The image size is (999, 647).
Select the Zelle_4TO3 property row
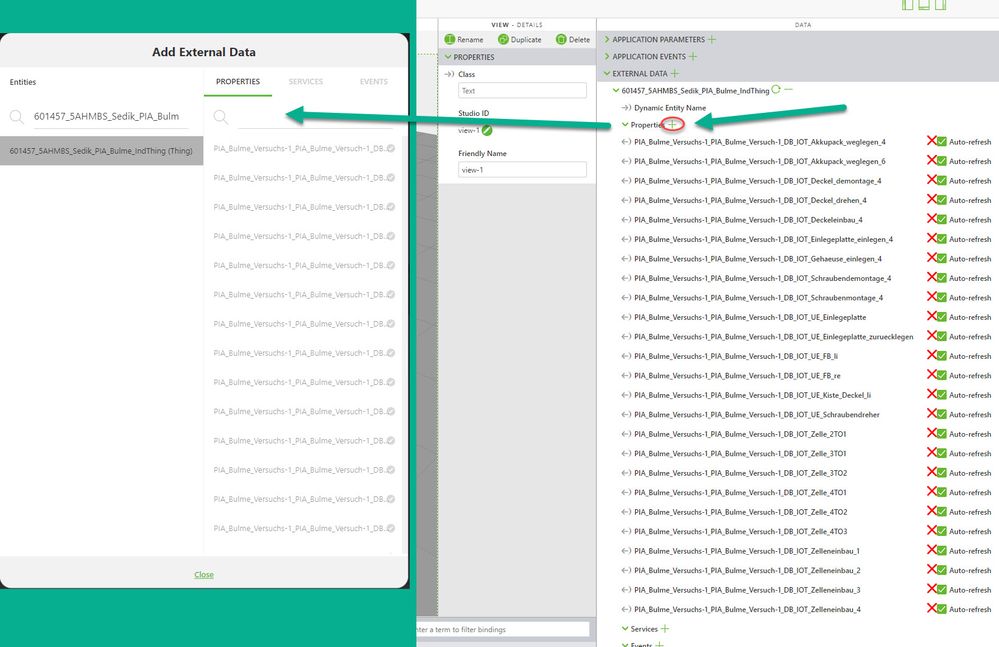tap(740, 531)
